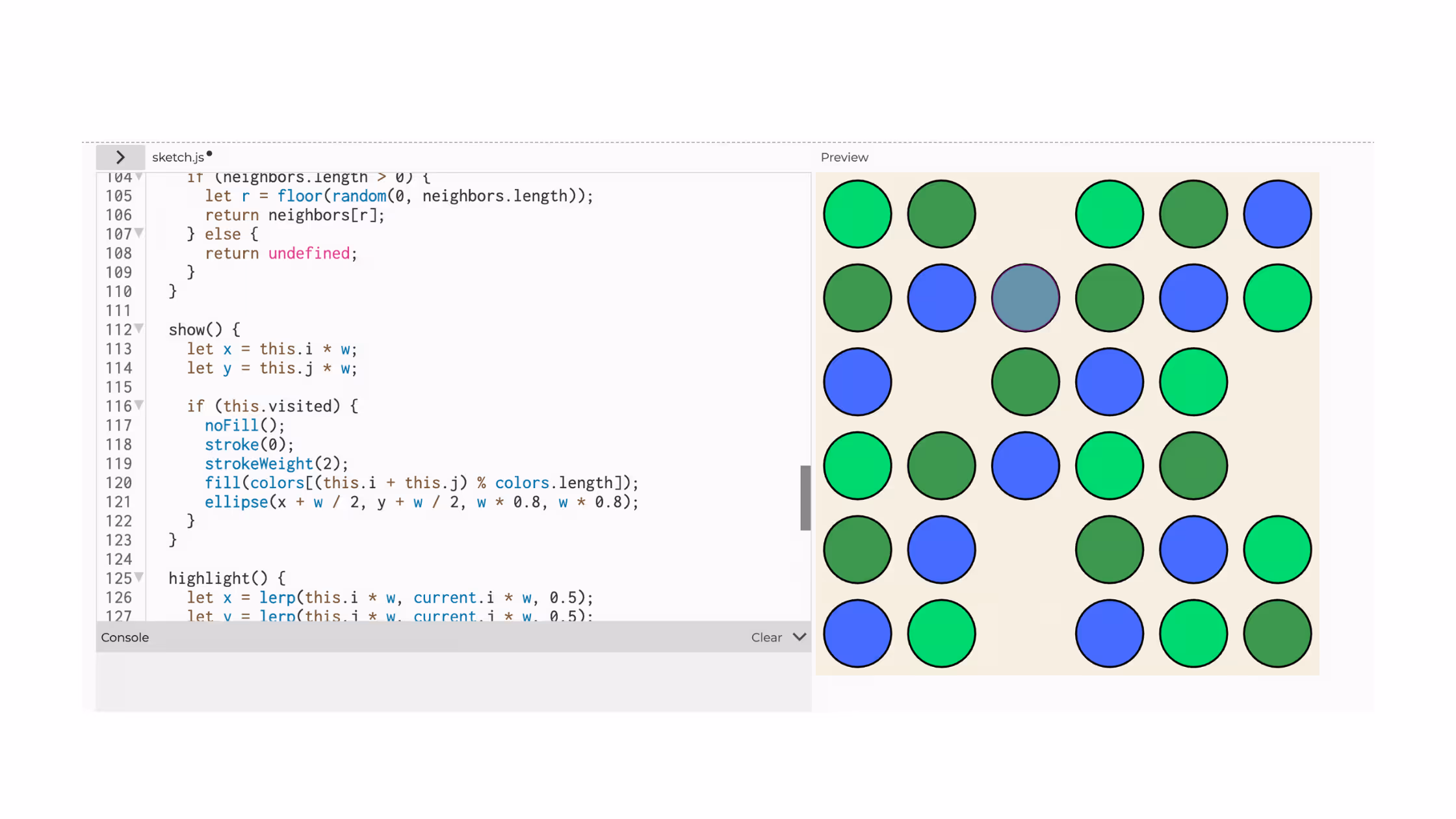Image resolution: width=1456 pixels, height=819 pixels.
Task: Collapse the console with the down chevron
Action: point(799,637)
